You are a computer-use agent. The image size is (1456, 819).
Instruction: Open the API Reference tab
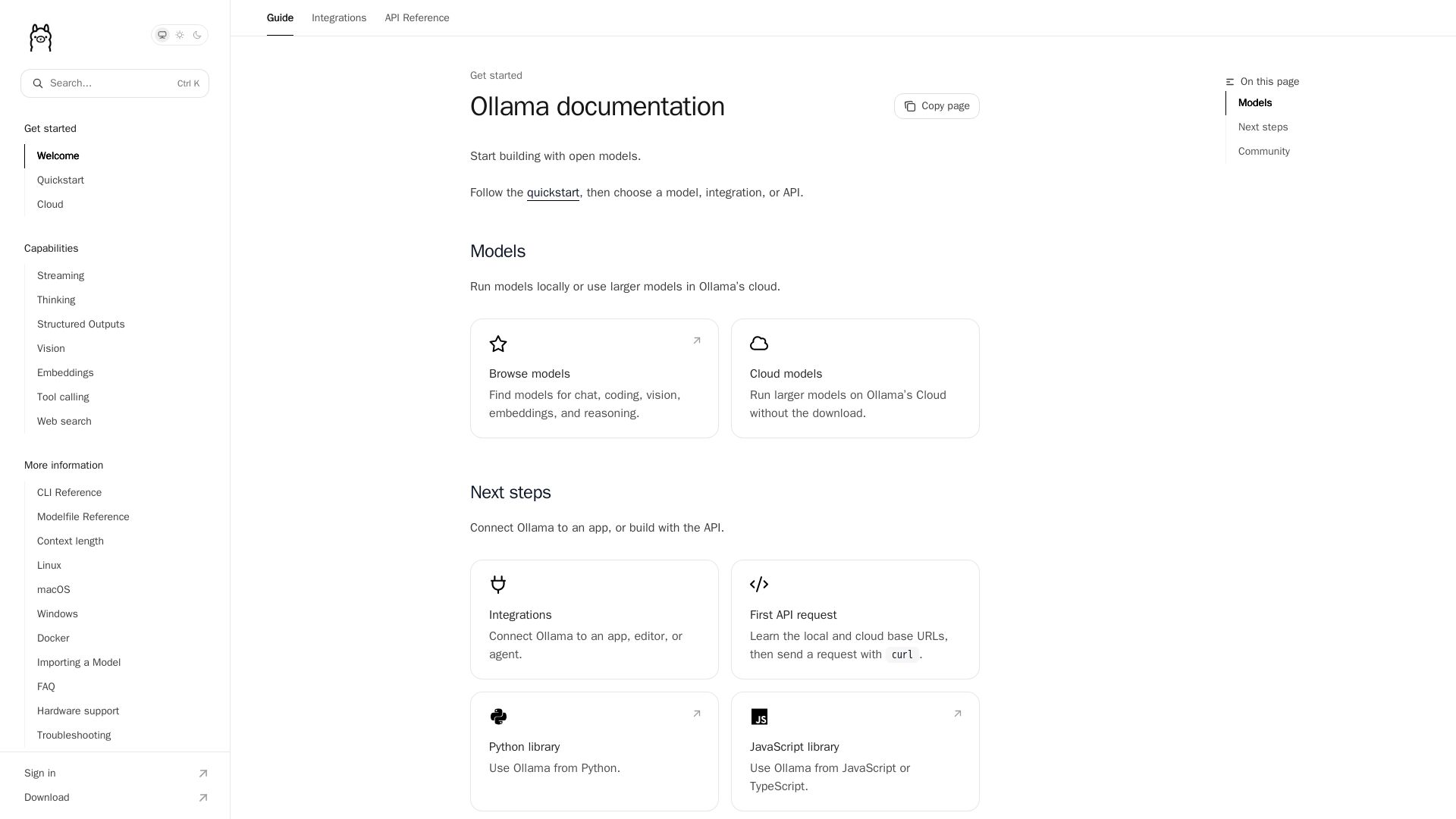click(x=417, y=18)
